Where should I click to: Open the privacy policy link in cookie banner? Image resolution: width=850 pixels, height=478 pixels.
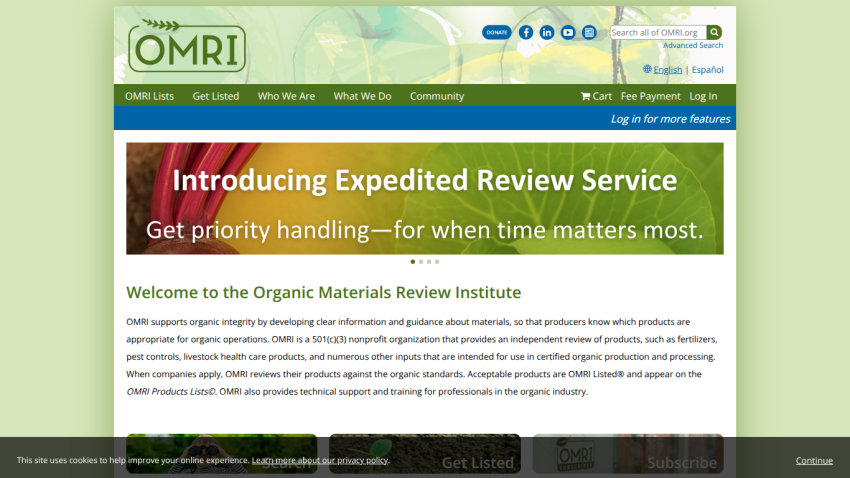point(320,460)
